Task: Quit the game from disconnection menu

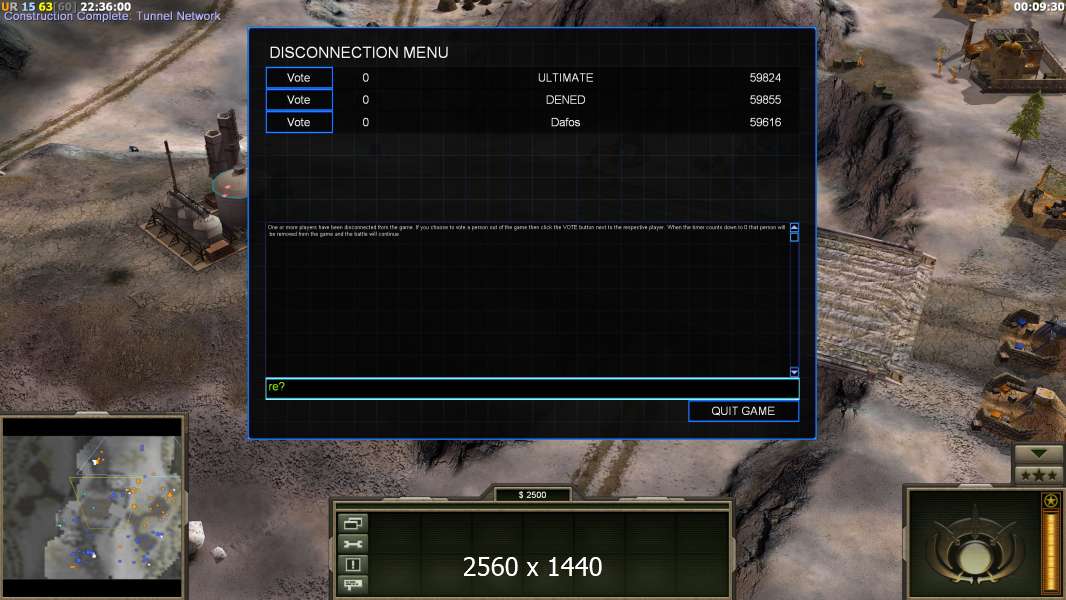Action: pyautogui.click(x=743, y=411)
